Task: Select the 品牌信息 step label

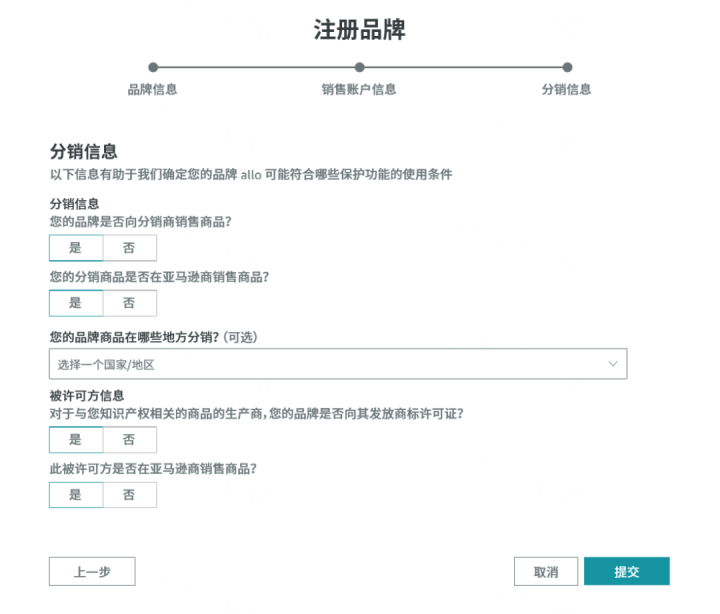Action: [153, 89]
